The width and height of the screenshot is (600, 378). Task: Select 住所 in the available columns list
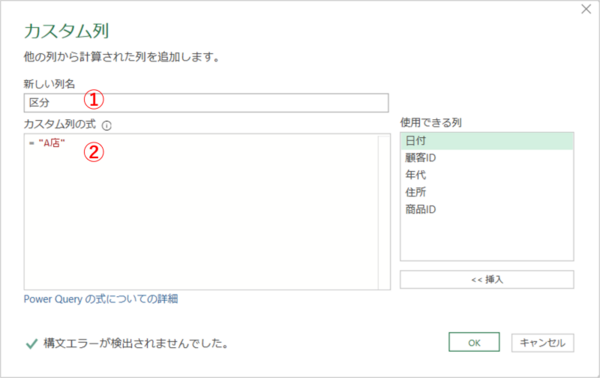click(x=487, y=192)
